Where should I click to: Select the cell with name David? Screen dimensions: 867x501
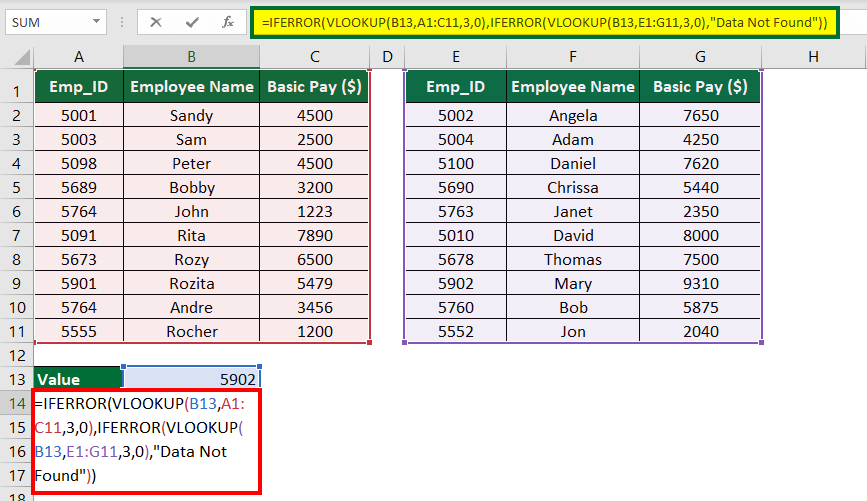tap(573, 236)
